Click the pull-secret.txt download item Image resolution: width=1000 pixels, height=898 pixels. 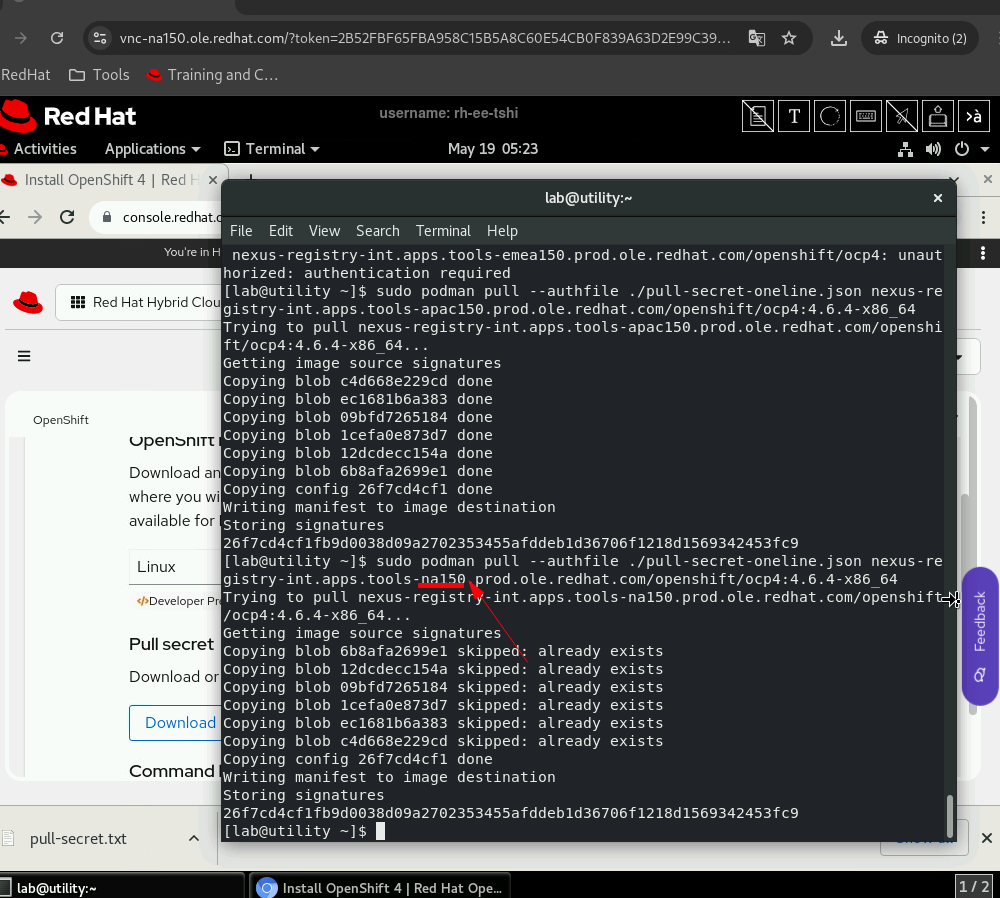[78, 839]
